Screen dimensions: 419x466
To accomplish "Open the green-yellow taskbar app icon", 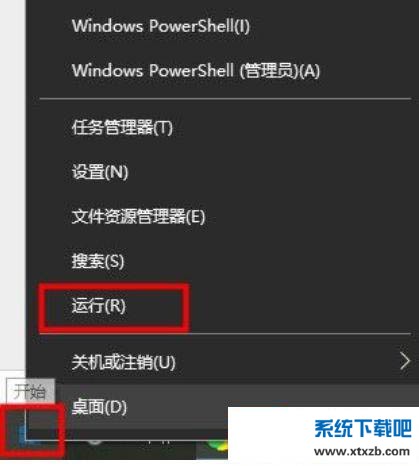I will pyautogui.click(x=217, y=447).
